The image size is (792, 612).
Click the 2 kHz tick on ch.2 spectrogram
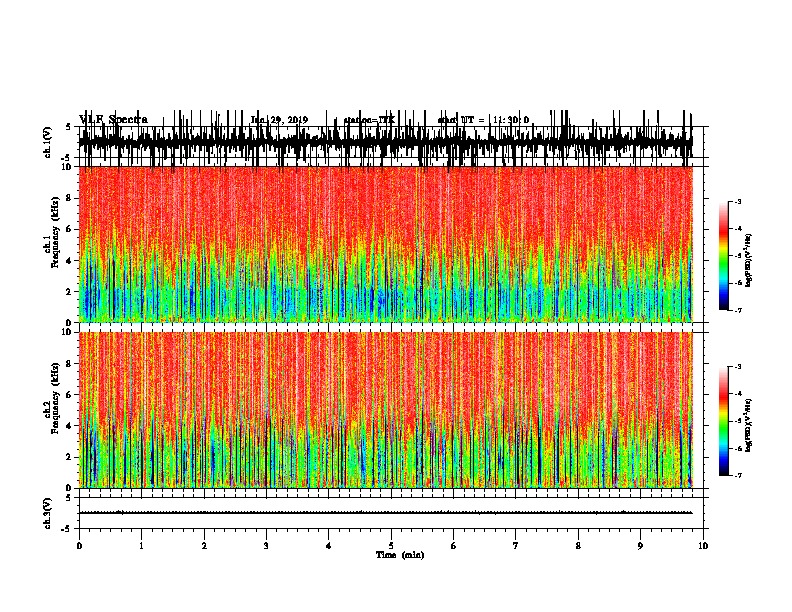click(69, 457)
